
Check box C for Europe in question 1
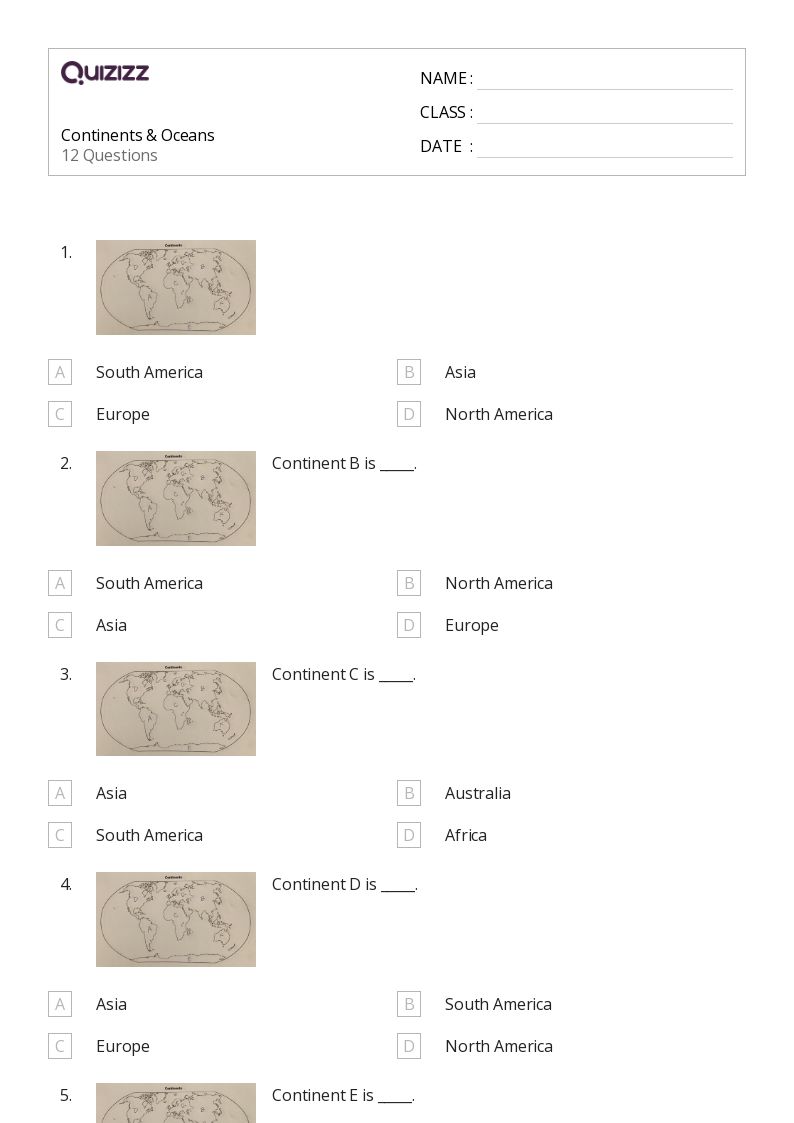(x=60, y=414)
